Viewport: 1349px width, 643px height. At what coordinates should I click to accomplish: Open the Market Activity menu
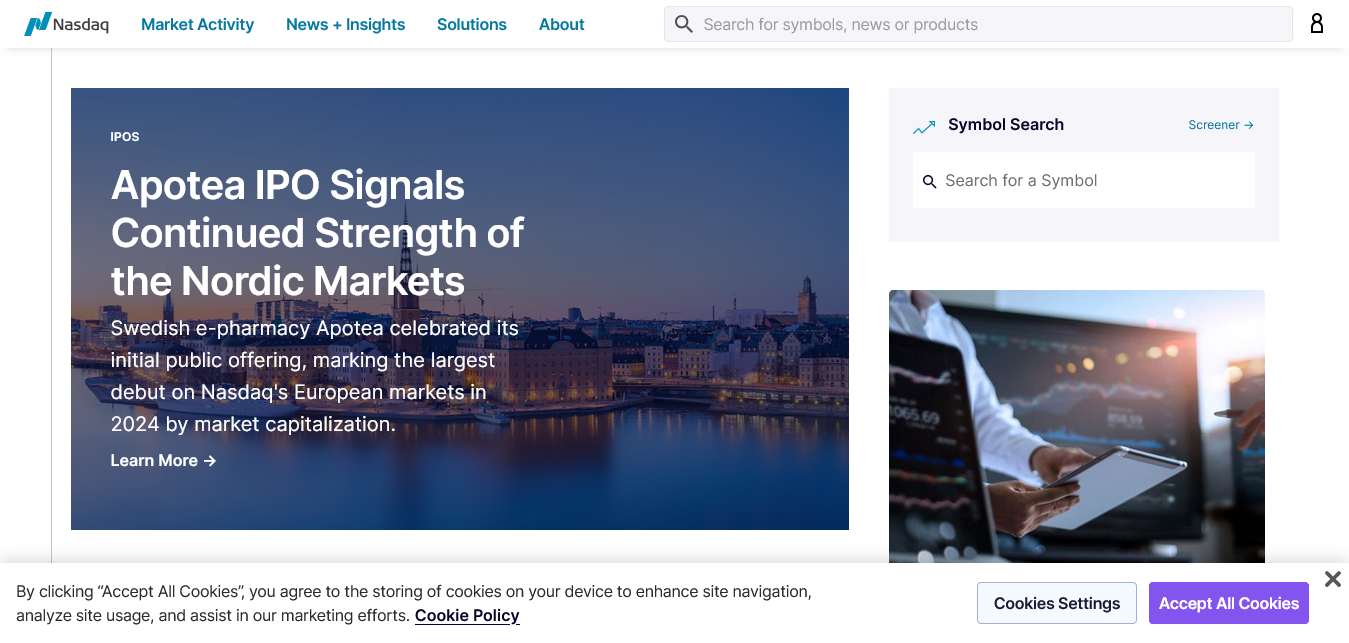[x=197, y=24]
